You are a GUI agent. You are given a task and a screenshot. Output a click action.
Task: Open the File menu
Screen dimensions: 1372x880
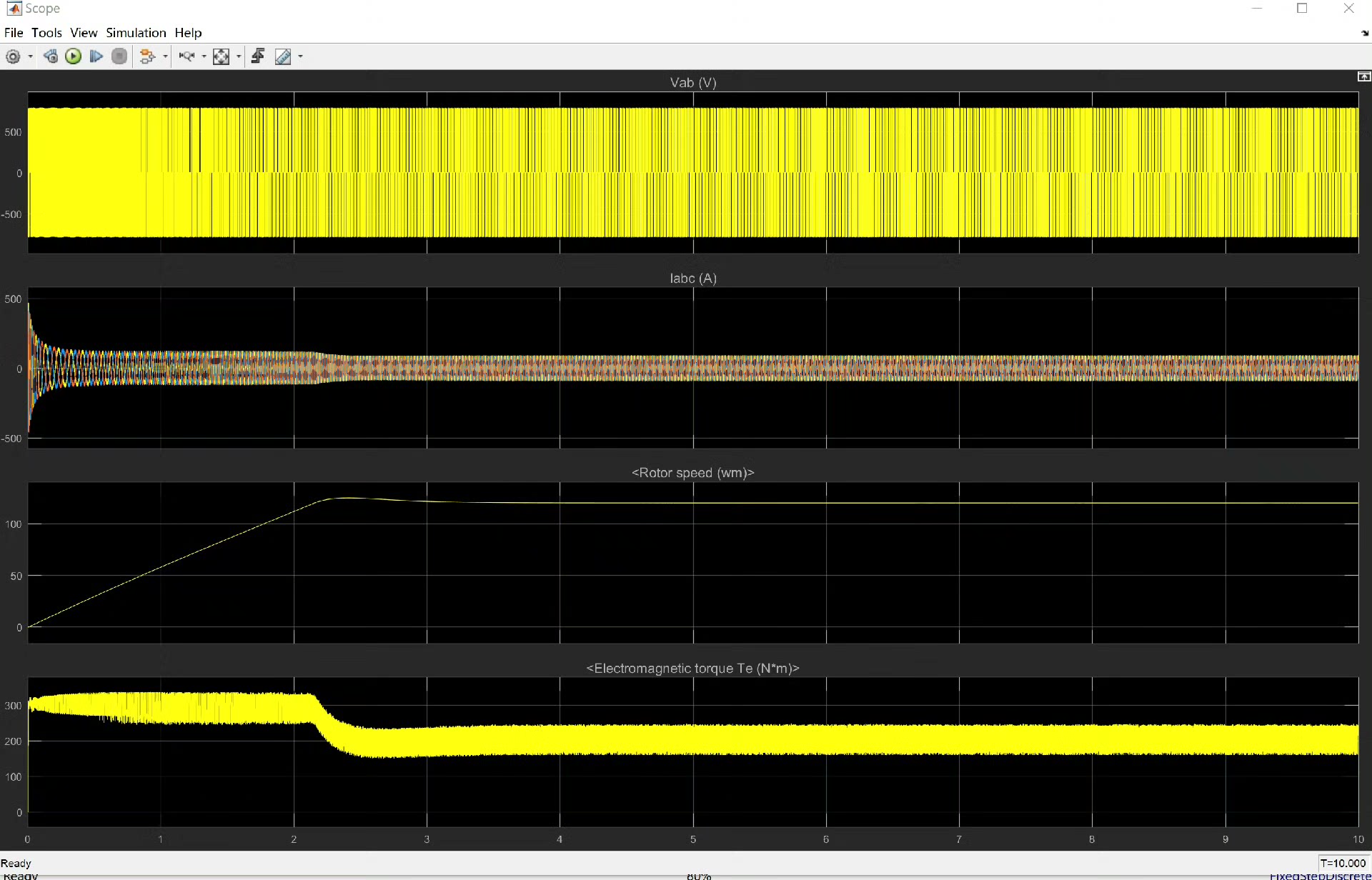14,33
